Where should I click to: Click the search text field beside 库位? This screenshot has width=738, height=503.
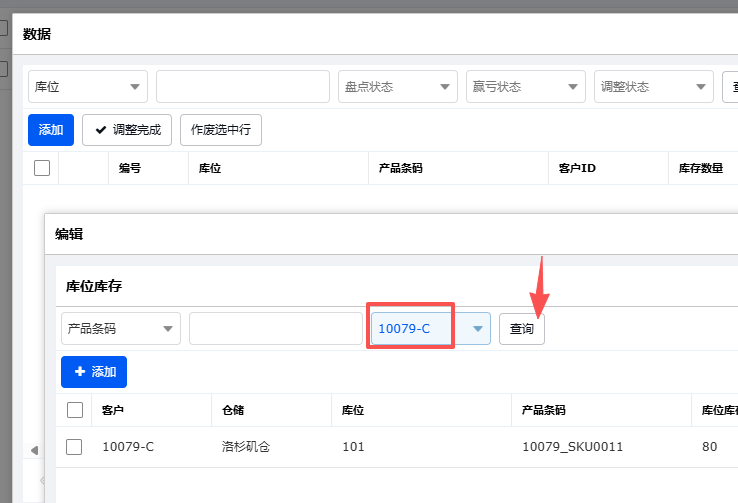(242, 87)
